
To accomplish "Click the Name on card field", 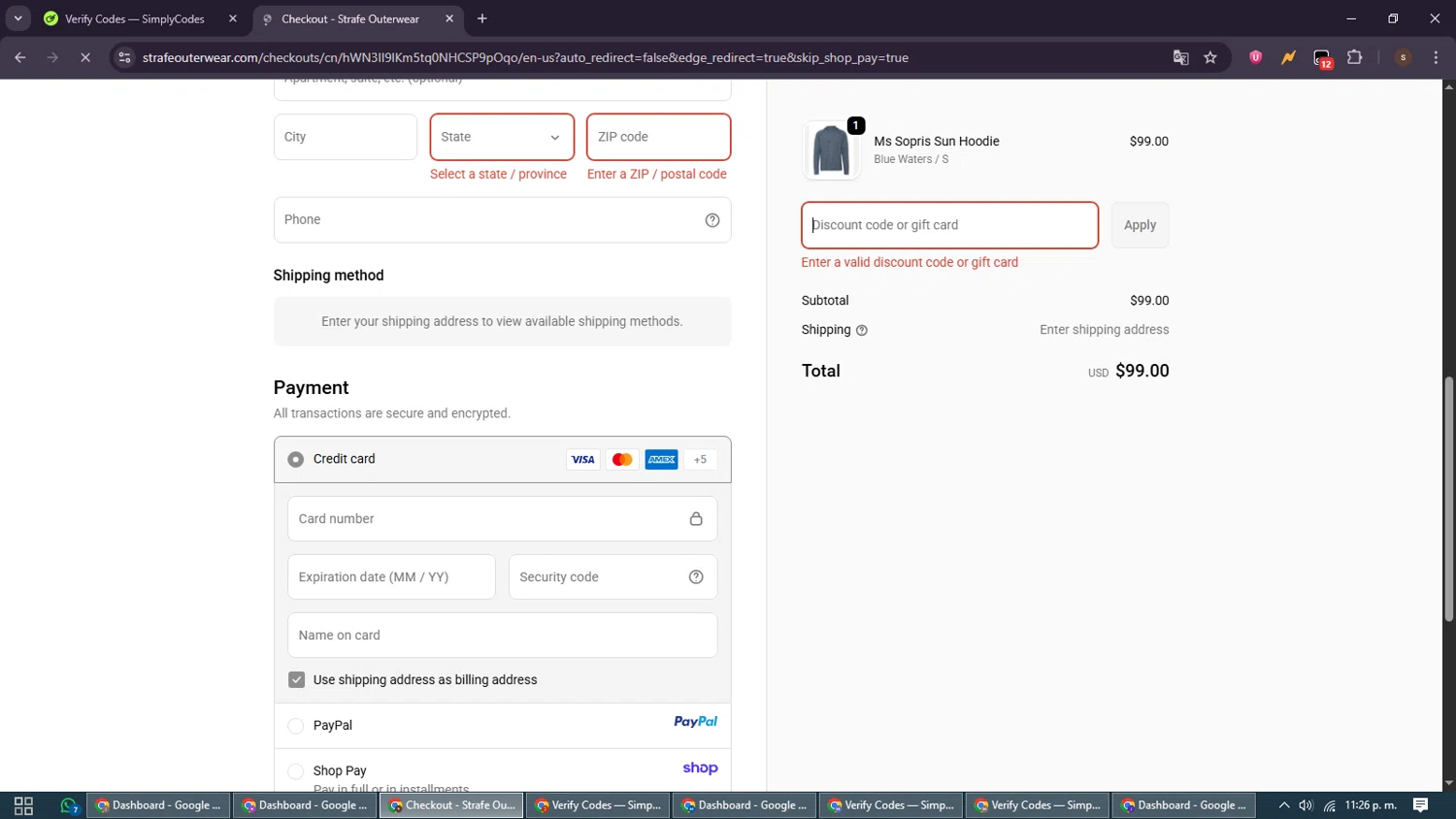I will click(502, 636).
